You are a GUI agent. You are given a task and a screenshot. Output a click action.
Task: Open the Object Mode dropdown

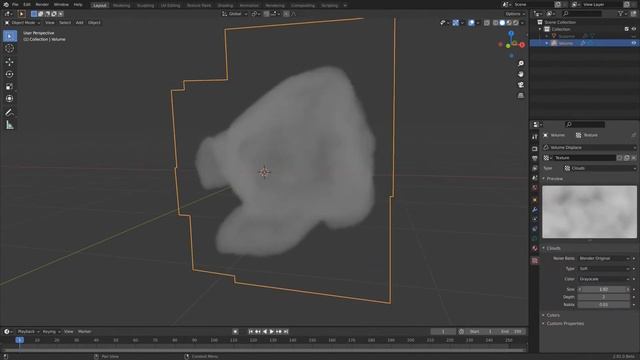tap(23, 23)
